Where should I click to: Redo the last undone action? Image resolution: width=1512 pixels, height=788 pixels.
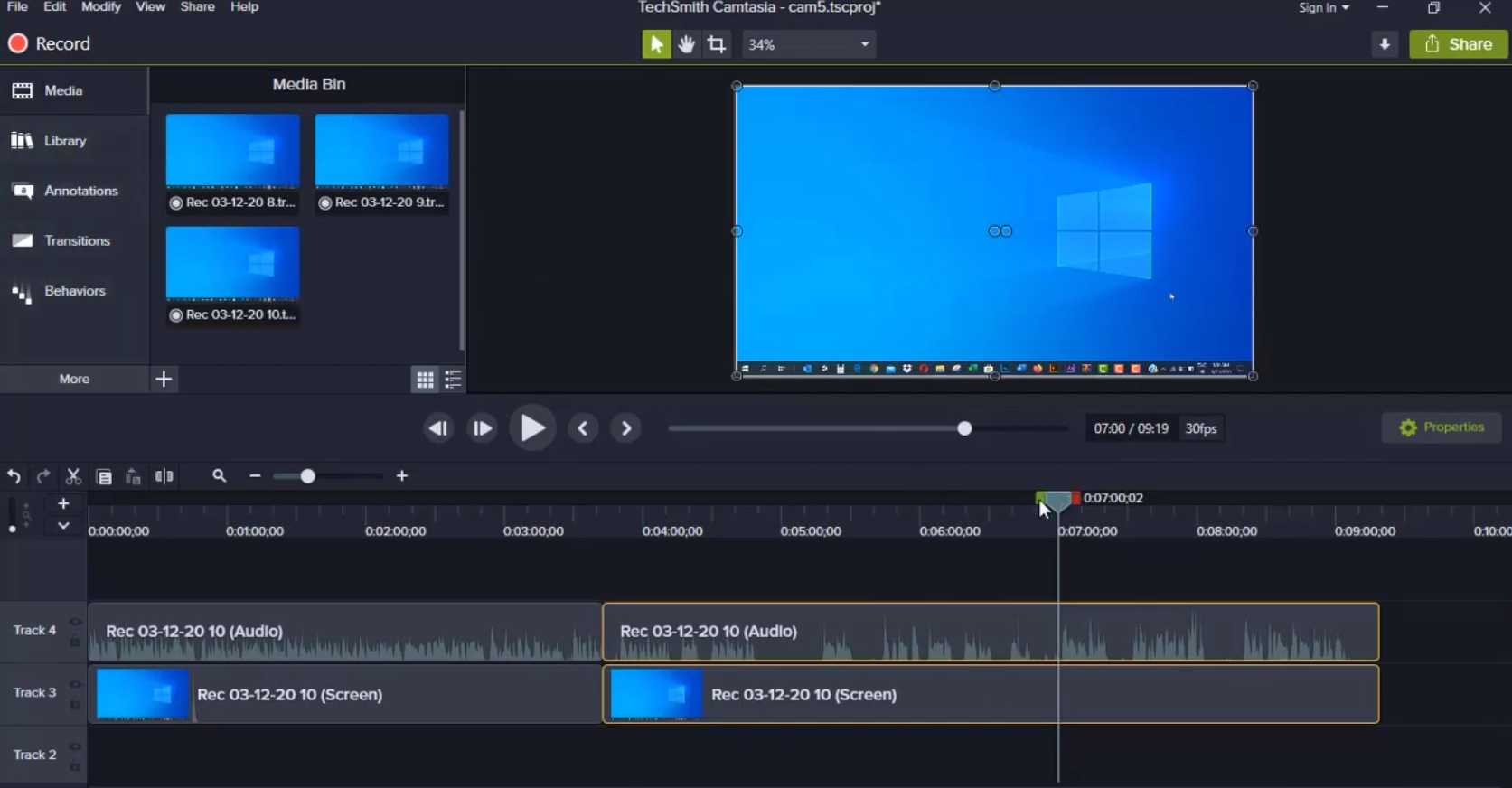click(x=43, y=476)
